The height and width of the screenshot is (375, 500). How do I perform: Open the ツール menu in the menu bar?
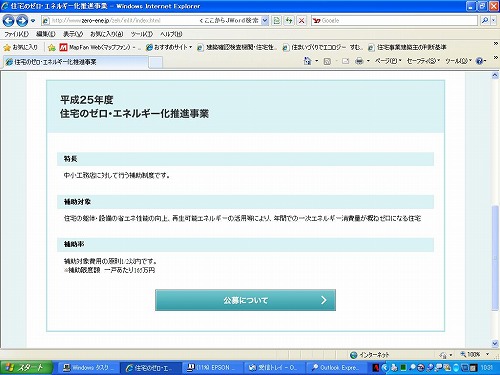tap(142, 34)
